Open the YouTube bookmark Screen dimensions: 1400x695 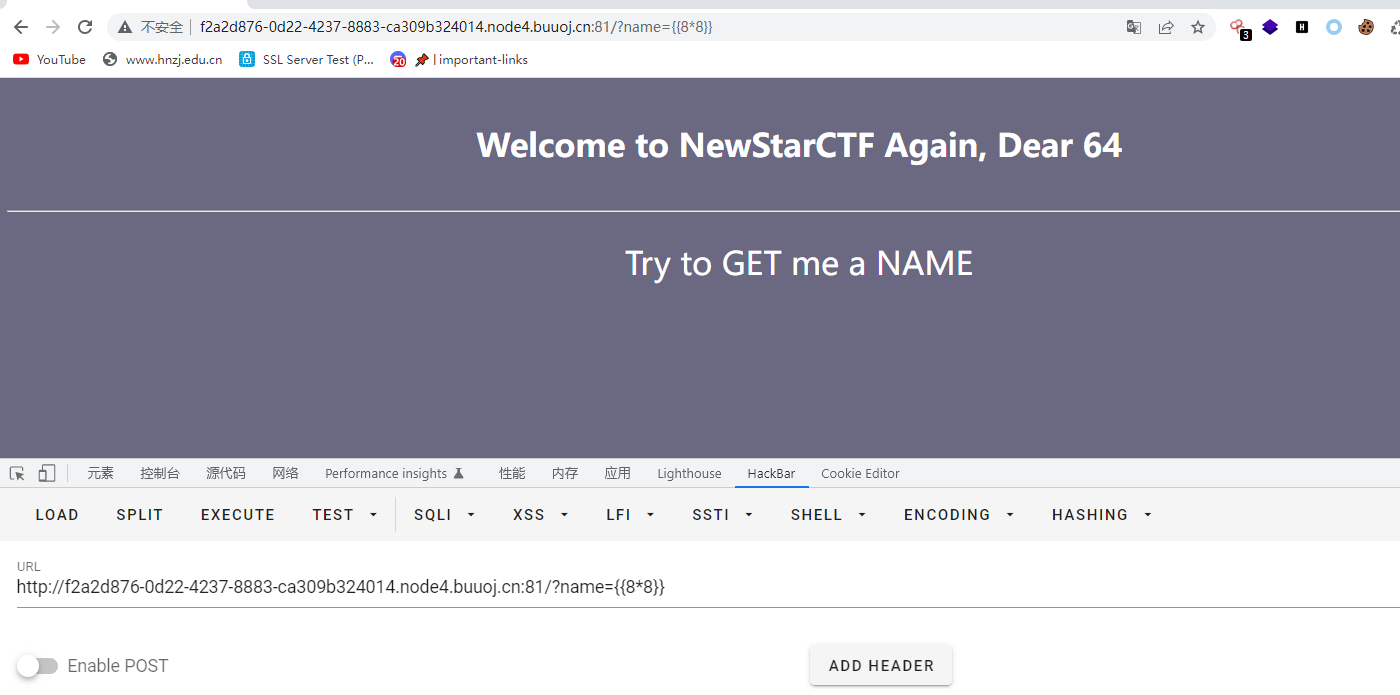click(x=50, y=59)
